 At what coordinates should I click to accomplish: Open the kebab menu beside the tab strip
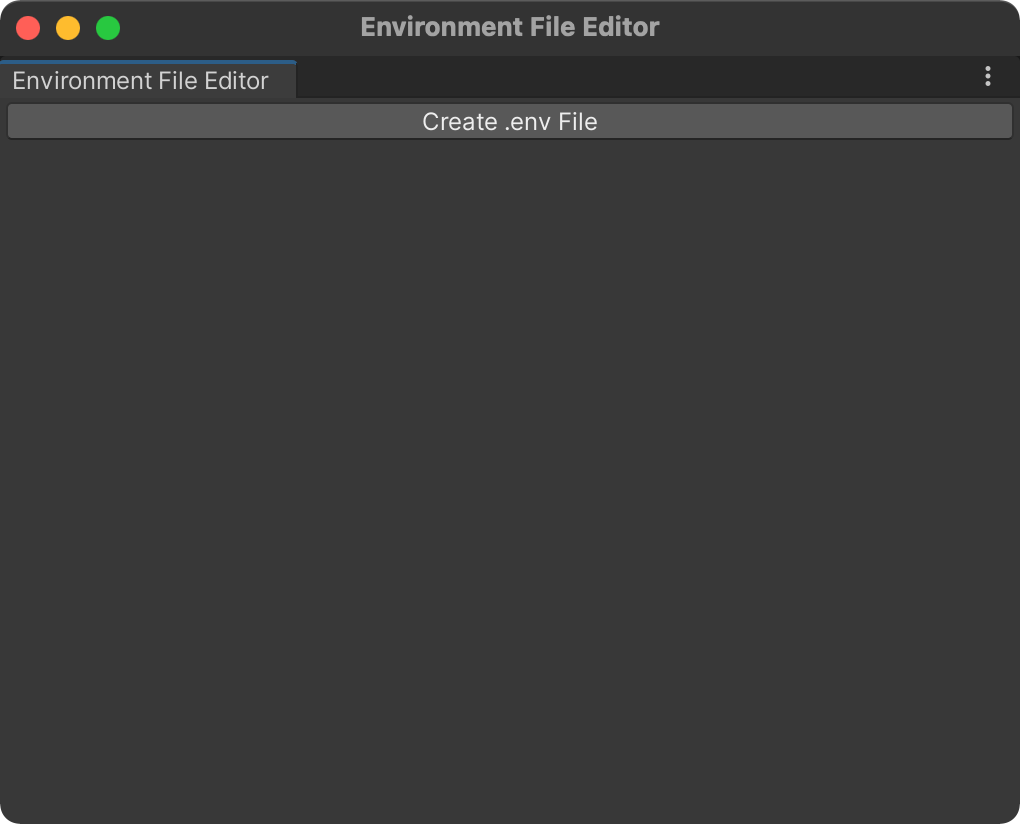tap(987, 77)
